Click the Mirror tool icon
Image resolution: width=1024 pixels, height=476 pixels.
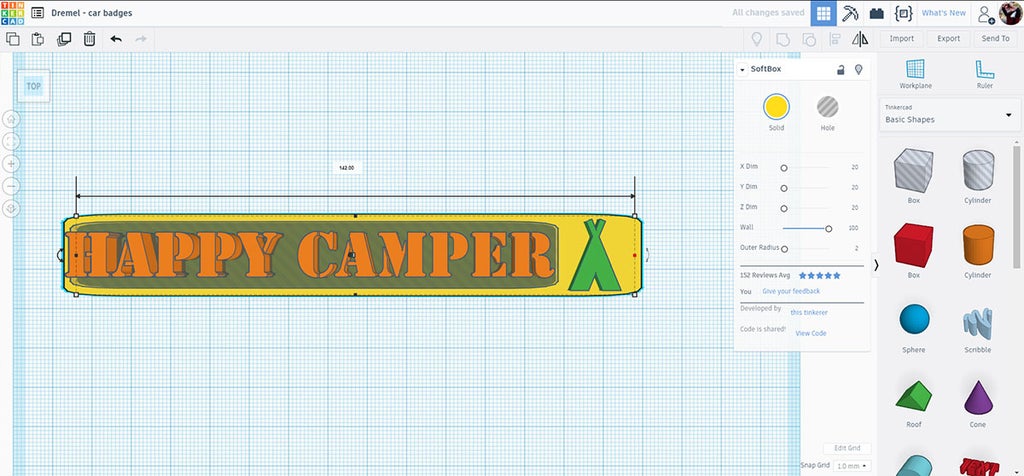pos(860,39)
